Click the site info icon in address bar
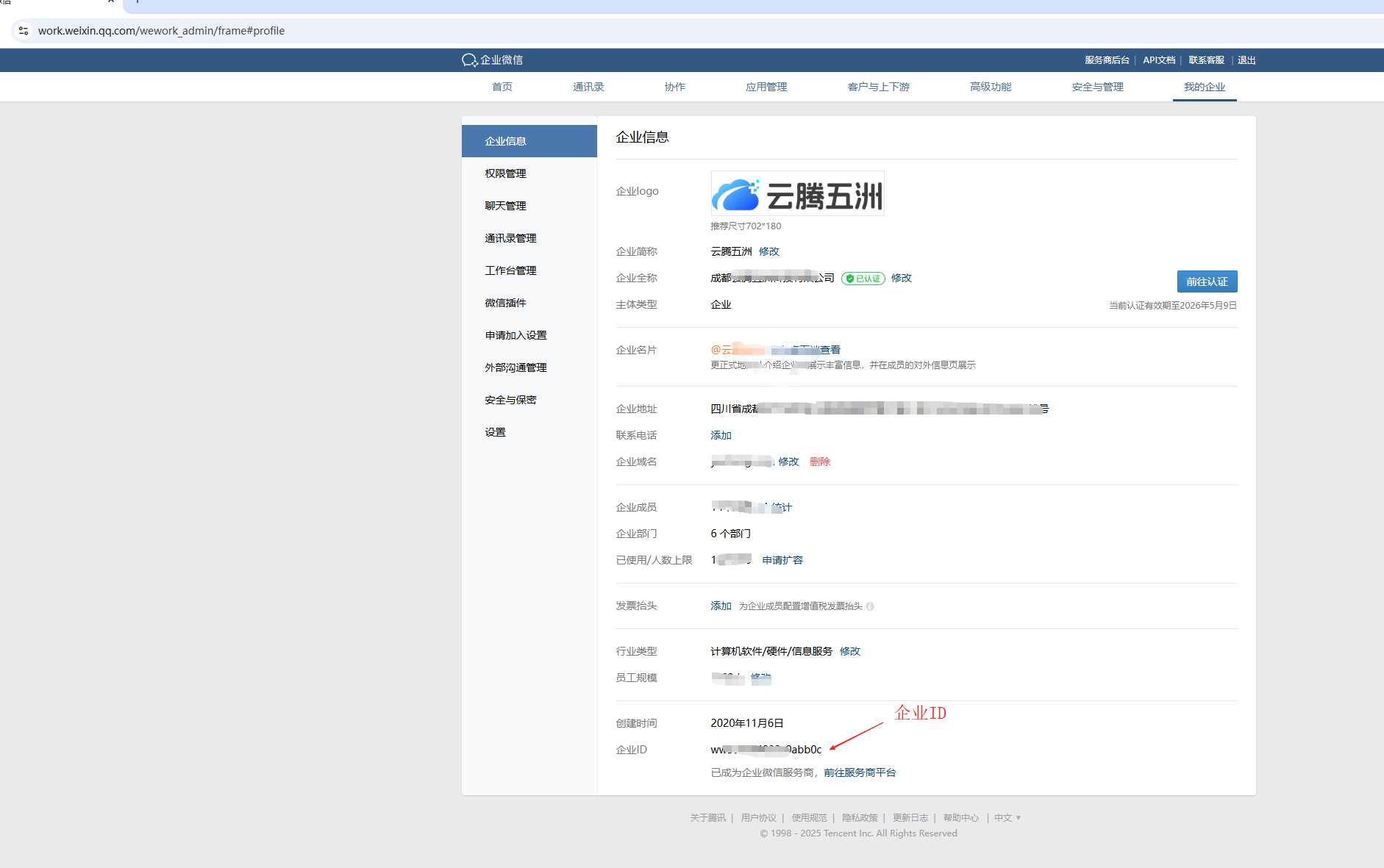 24,31
